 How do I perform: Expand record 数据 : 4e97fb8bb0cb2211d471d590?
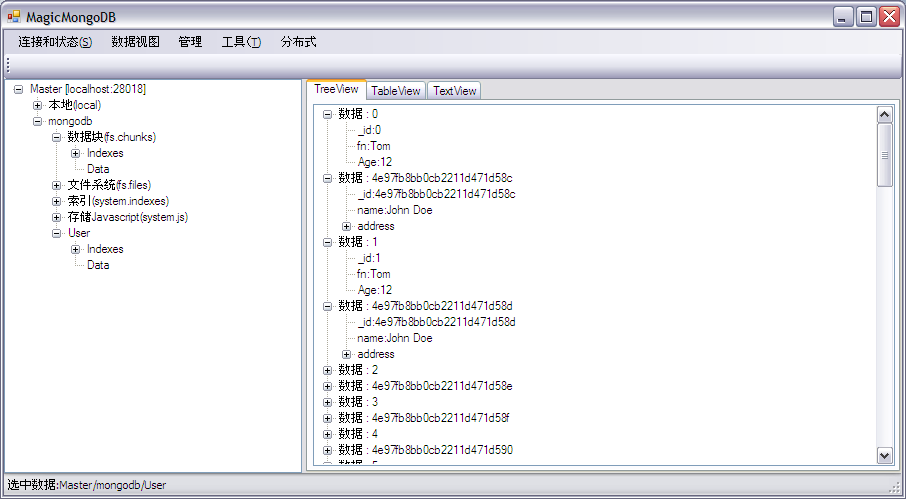click(x=328, y=450)
